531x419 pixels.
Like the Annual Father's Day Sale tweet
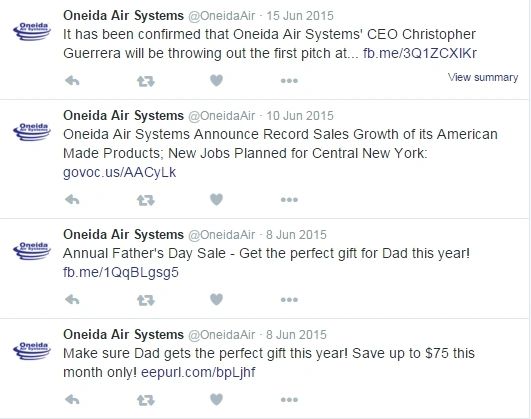[216, 299]
